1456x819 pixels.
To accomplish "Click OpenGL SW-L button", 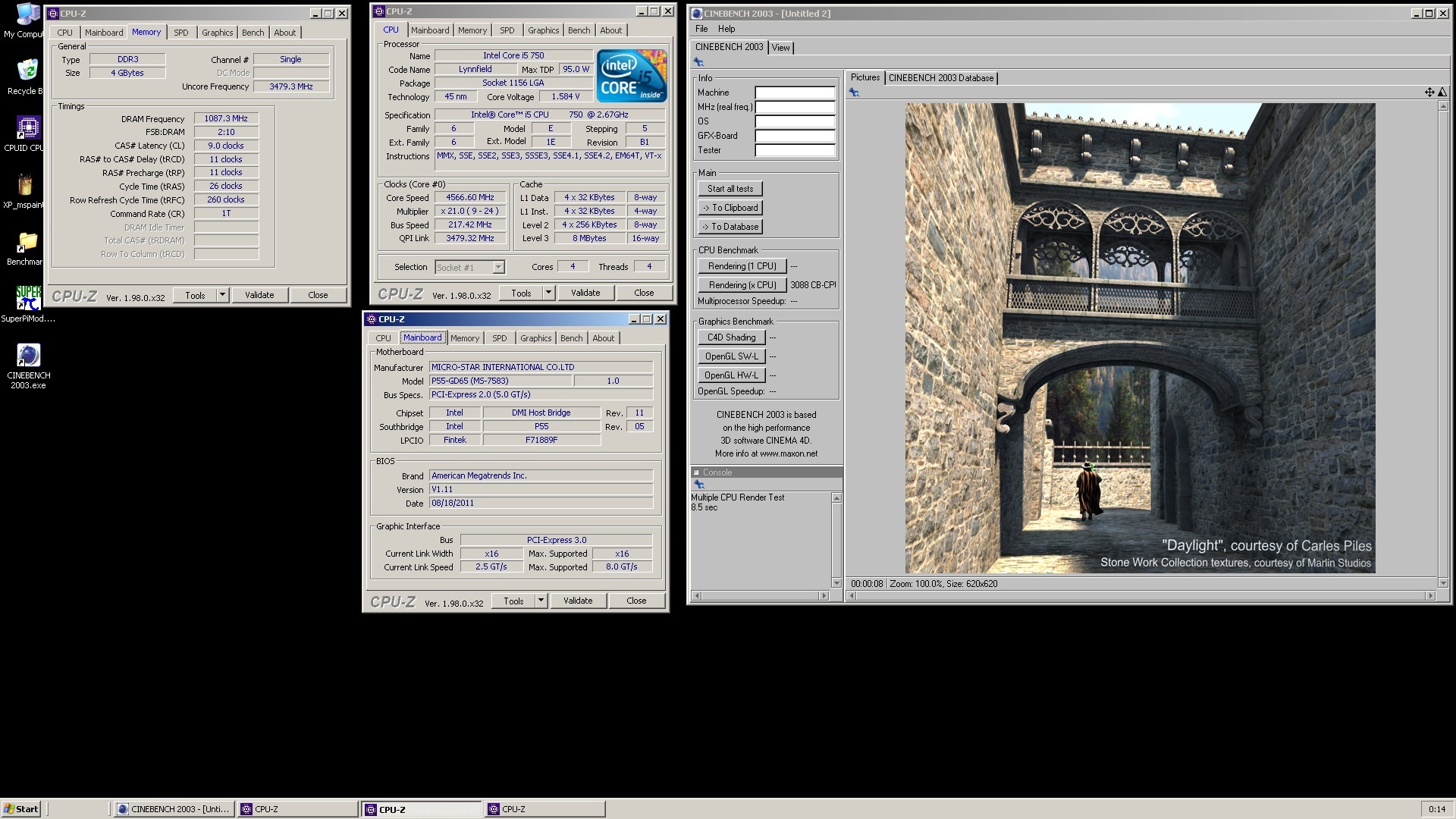I will click(x=731, y=356).
